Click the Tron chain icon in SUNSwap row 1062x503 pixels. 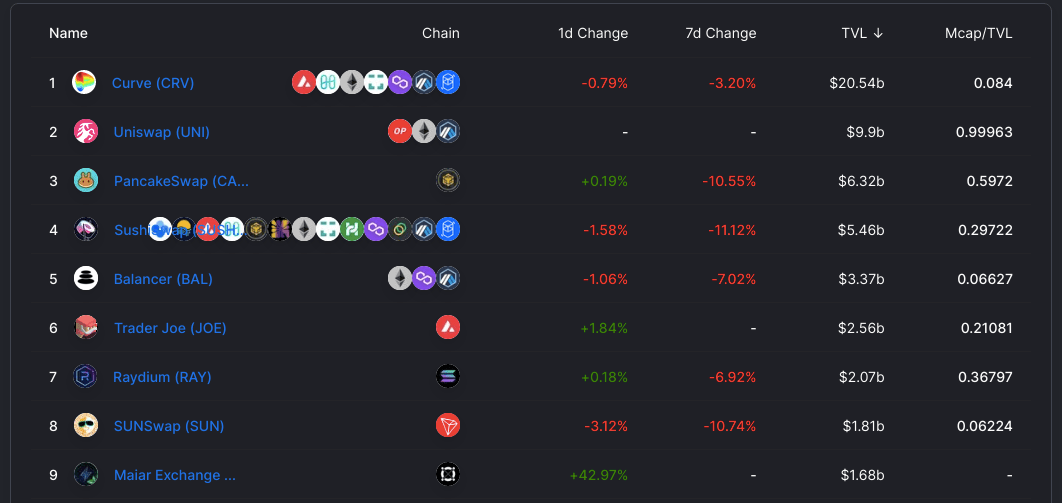click(448, 426)
